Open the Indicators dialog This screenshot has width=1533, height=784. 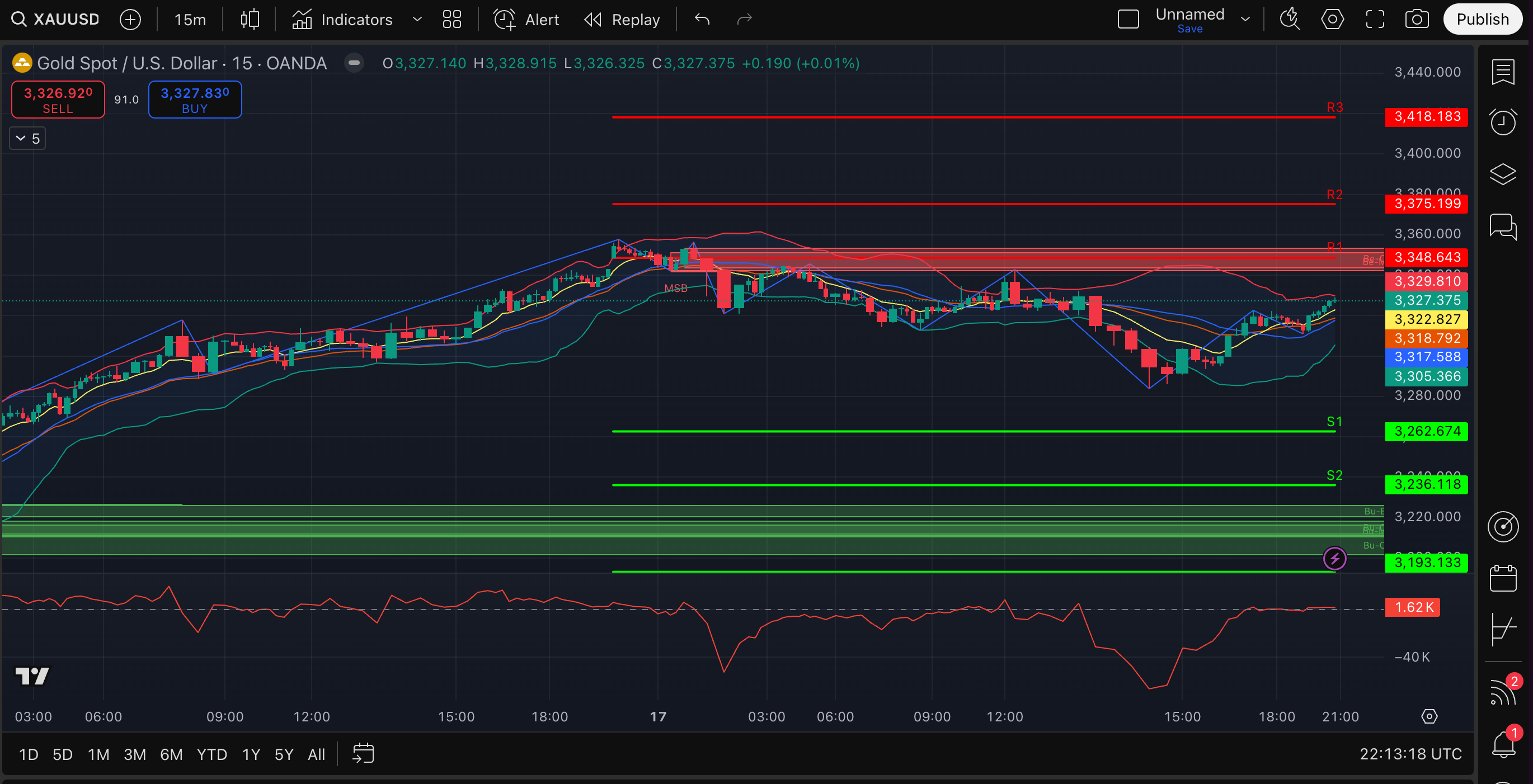(342, 20)
